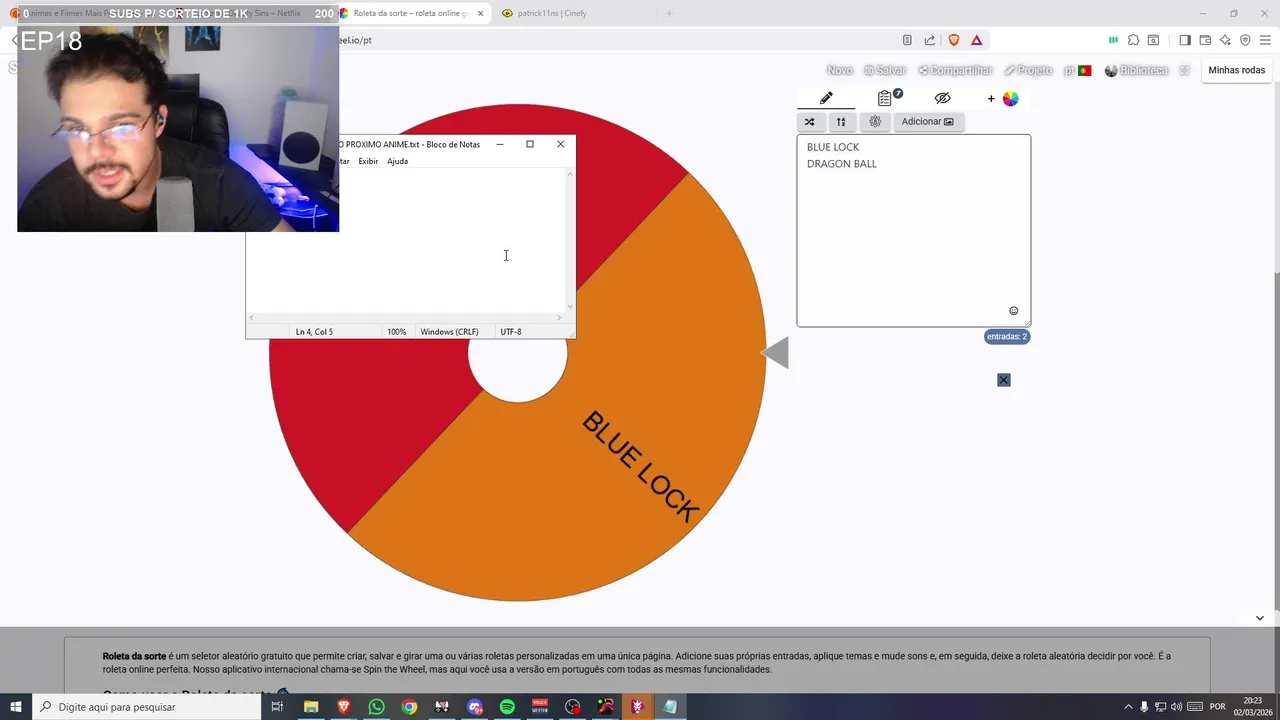Select the pencil entries edit tab
This screenshot has width=1280, height=720.
click(826, 98)
